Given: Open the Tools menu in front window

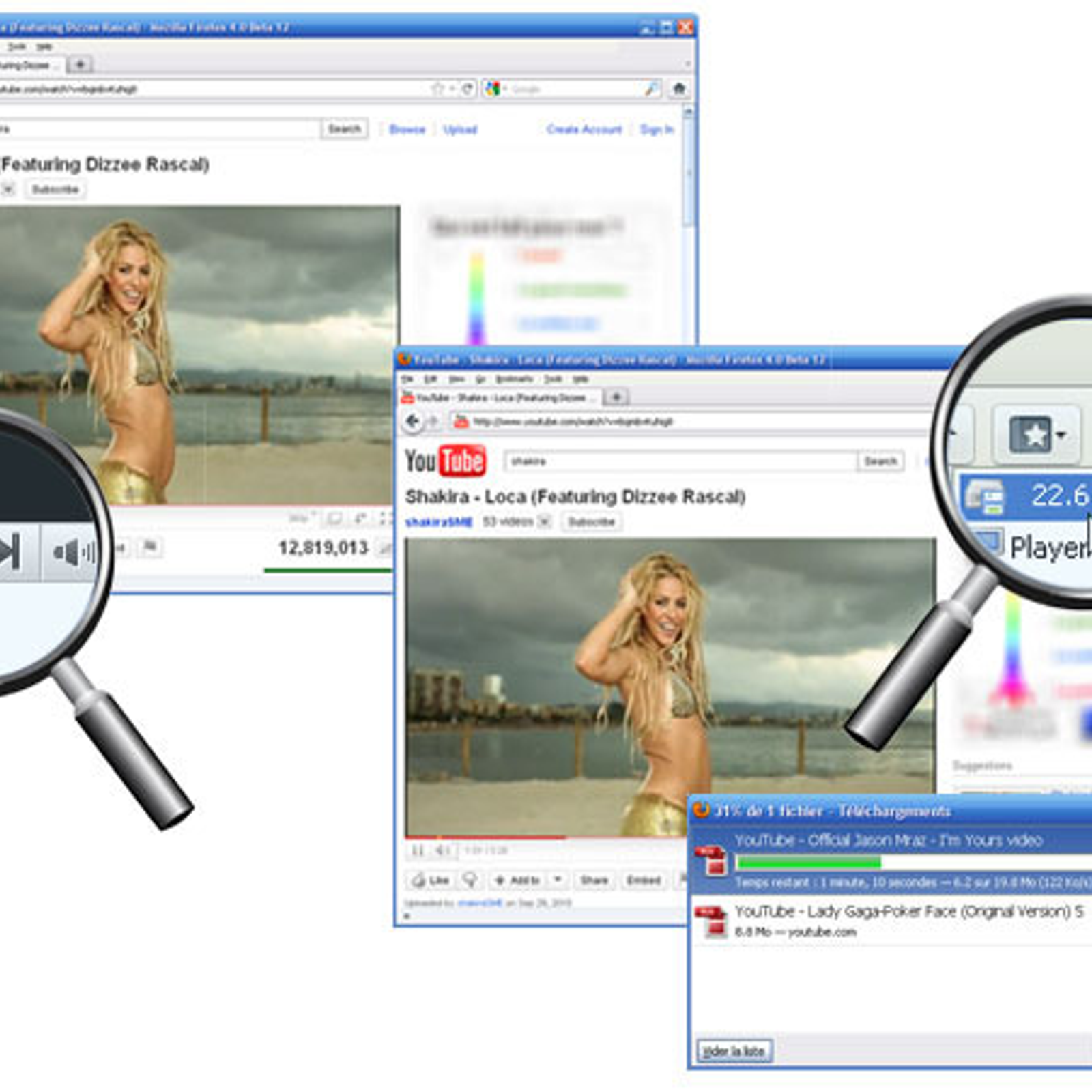Looking at the screenshot, I should (x=553, y=379).
